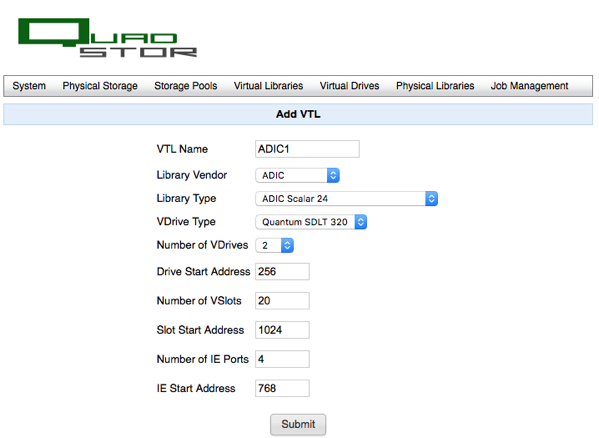599x438 pixels.
Task: Click the Number of VSlots field
Action: [x=282, y=301]
